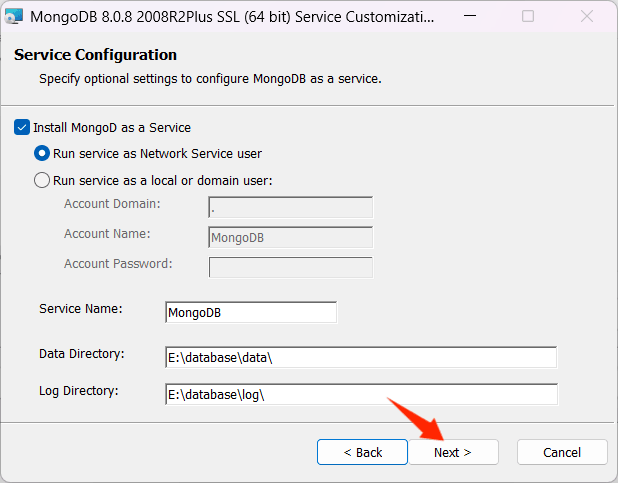Minimize the installer window
The width and height of the screenshot is (618, 483).
click(x=470, y=17)
